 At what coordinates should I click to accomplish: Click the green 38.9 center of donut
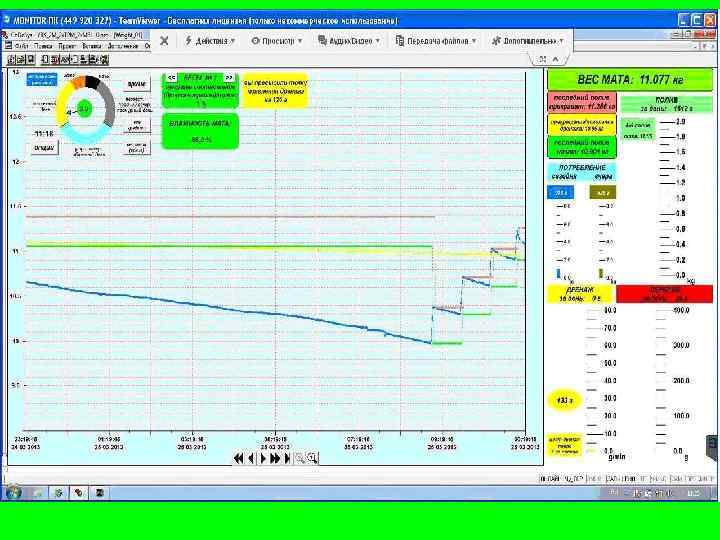coord(84,109)
